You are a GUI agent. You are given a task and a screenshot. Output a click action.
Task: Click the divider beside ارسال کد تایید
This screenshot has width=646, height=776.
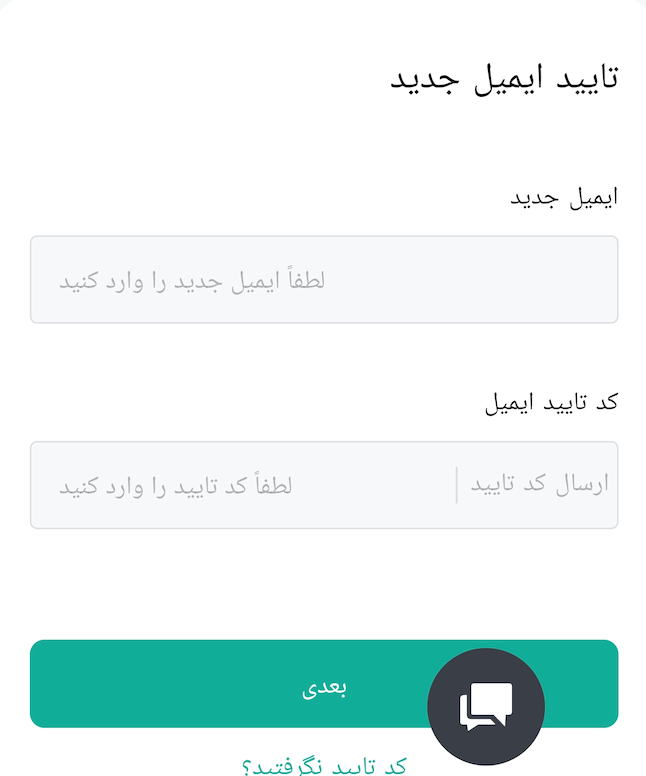pyautogui.click(x=456, y=485)
